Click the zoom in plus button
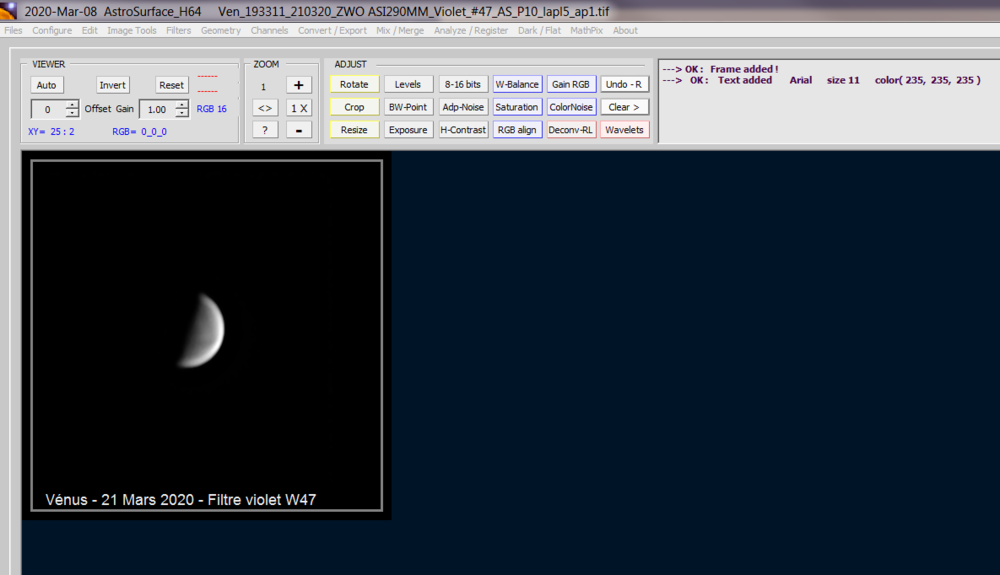 [298, 85]
